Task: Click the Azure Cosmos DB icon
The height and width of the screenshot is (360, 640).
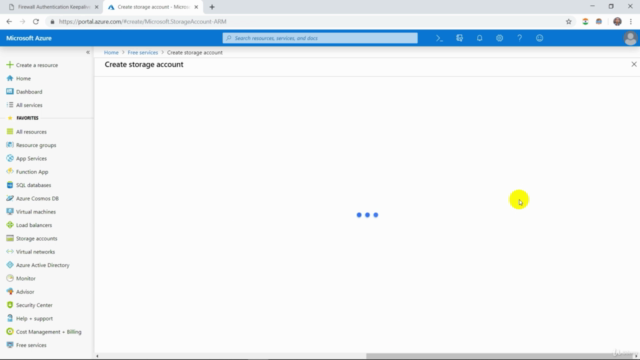Action: pyautogui.click(x=10, y=198)
